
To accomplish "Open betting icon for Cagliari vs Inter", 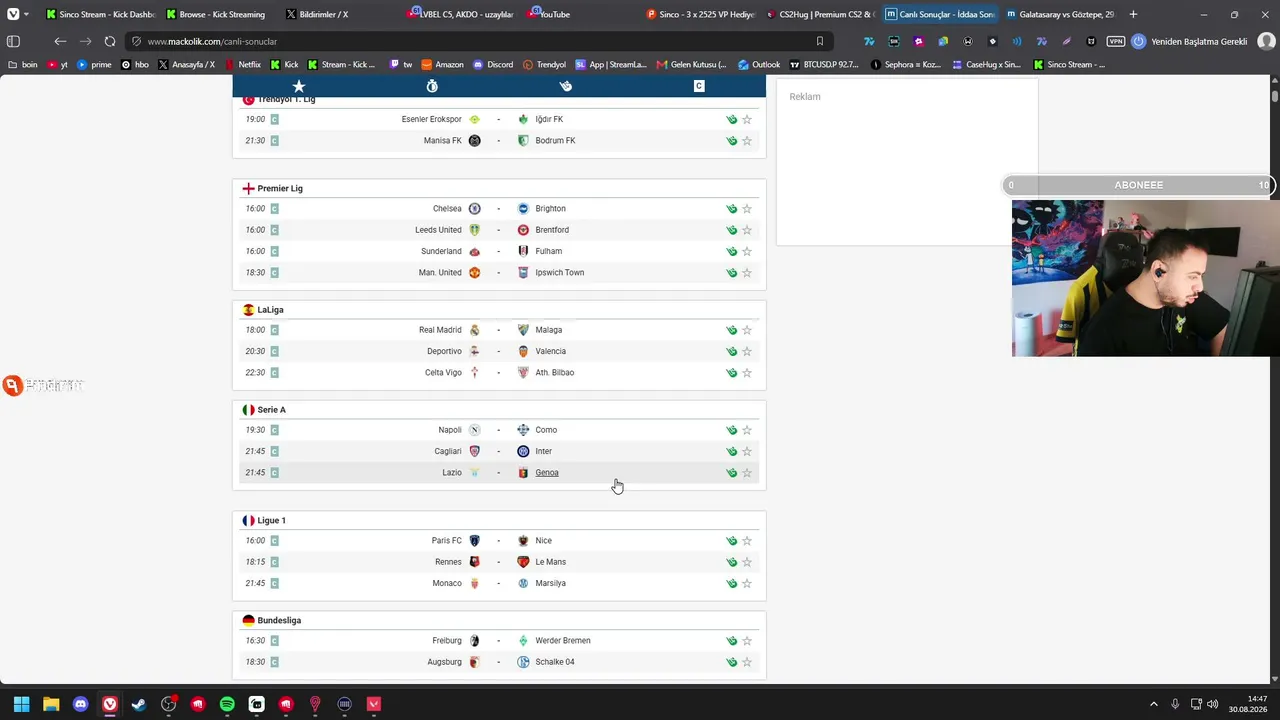I will pyautogui.click(x=732, y=451).
